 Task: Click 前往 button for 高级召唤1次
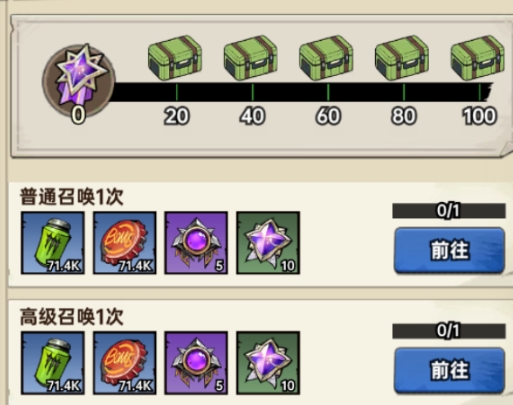click(x=449, y=370)
